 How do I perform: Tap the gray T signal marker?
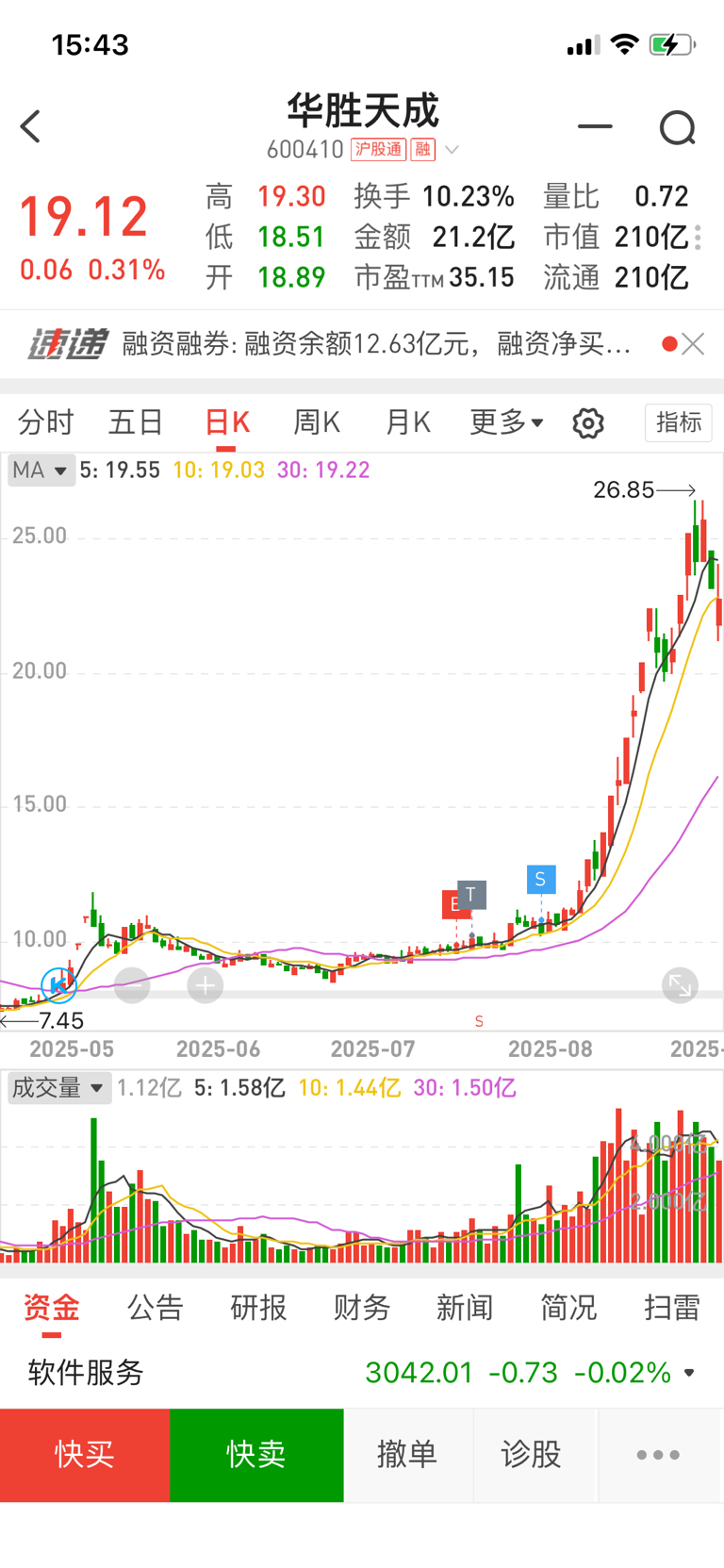(471, 895)
